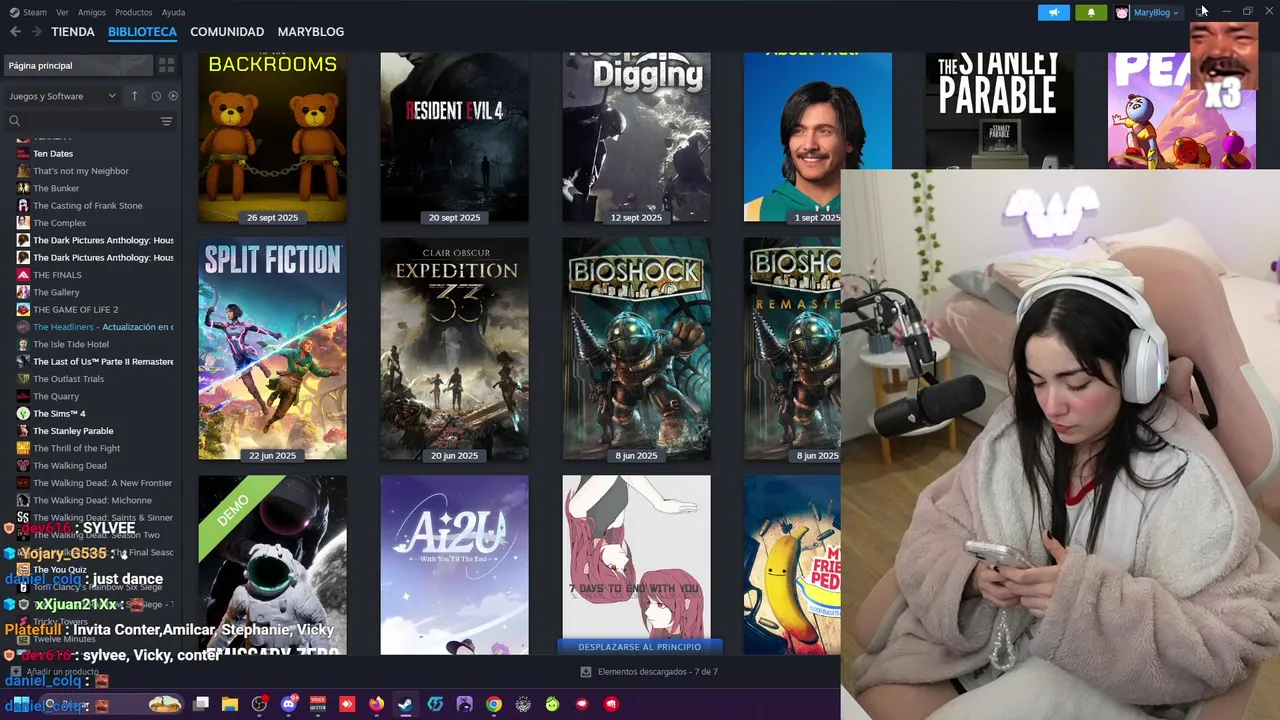Switch library to grid view icon
1280x720 pixels.
click(167, 65)
